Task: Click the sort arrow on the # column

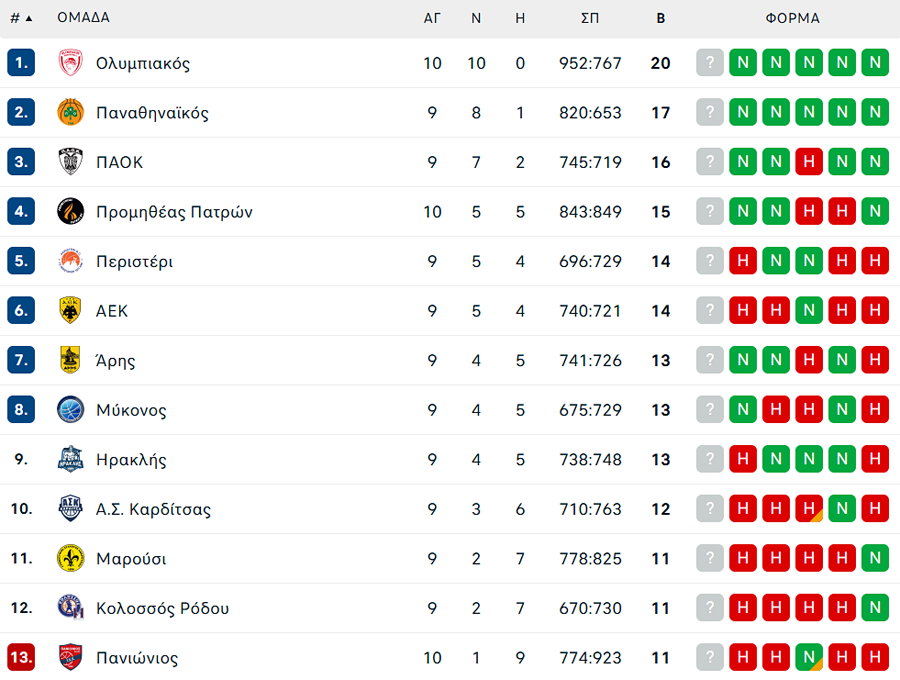Action: pyautogui.click(x=29, y=17)
